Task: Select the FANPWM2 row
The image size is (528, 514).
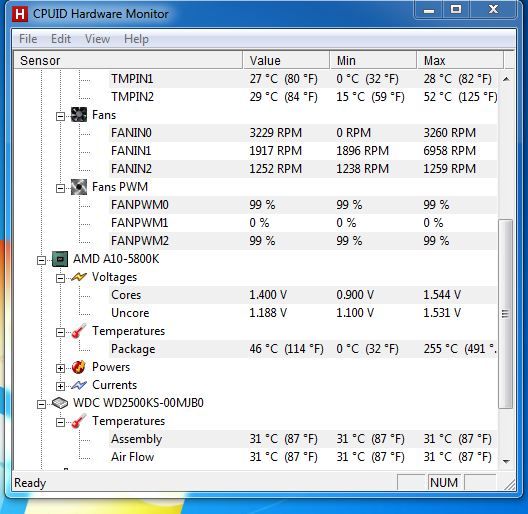Action: tap(303, 241)
